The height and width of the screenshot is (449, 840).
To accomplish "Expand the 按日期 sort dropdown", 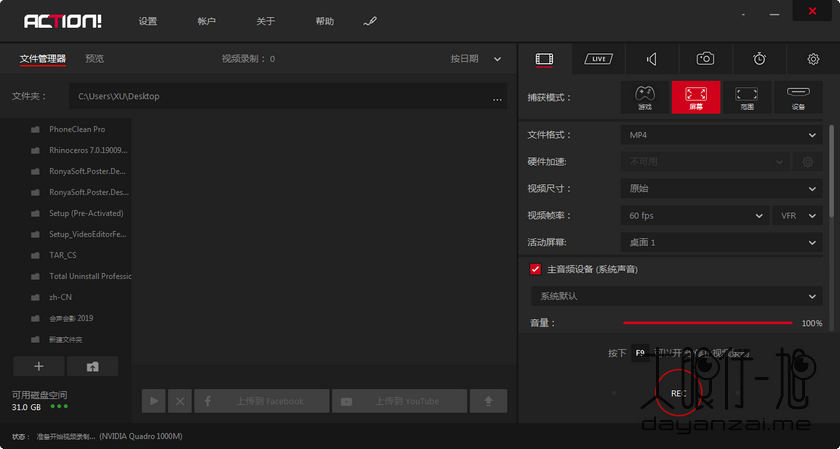I will point(476,59).
